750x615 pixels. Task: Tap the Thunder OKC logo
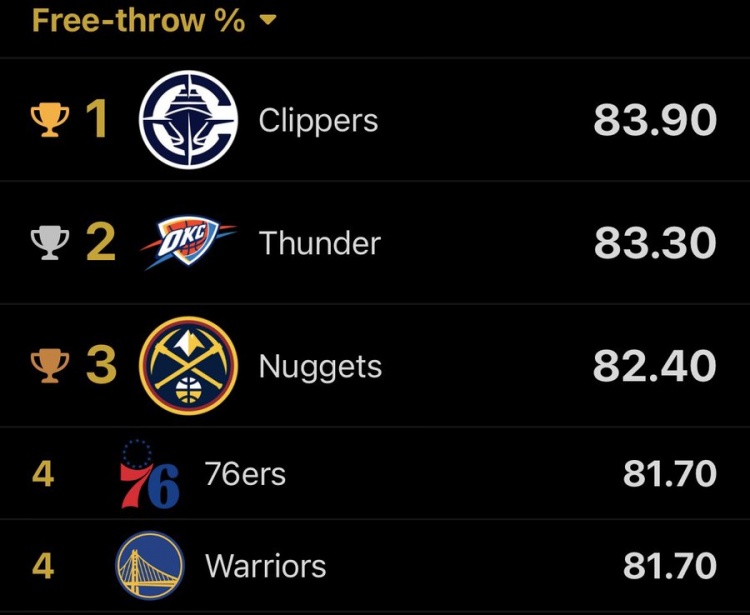coord(188,243)
